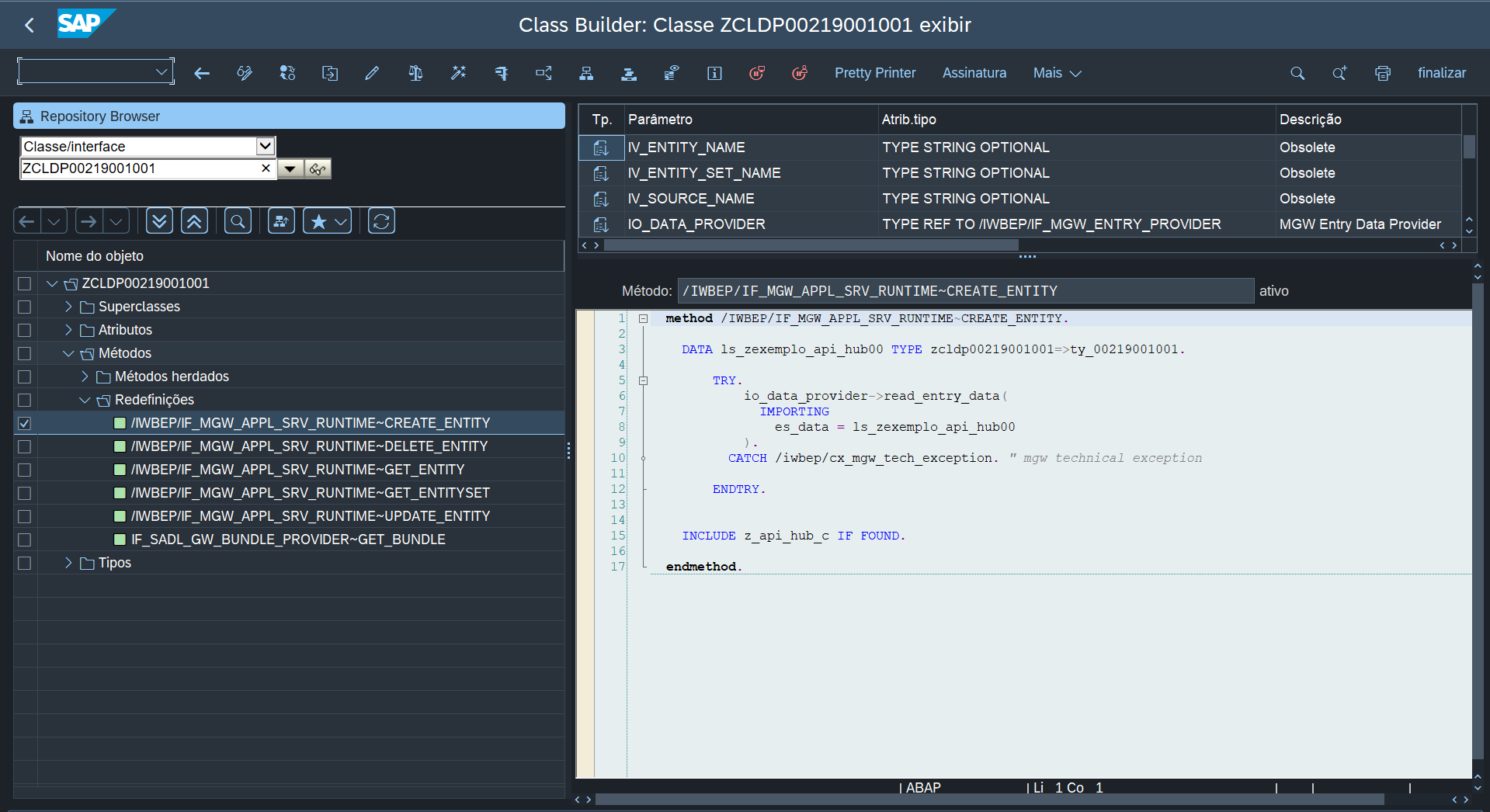Click the information icon in toolbar
Screen dimensions: 1490x812
[x=714, y=73]
